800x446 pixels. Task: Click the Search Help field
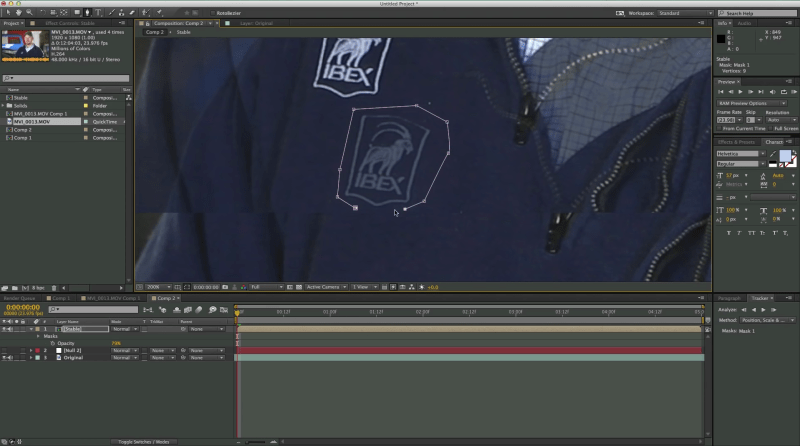pos(757,13)
